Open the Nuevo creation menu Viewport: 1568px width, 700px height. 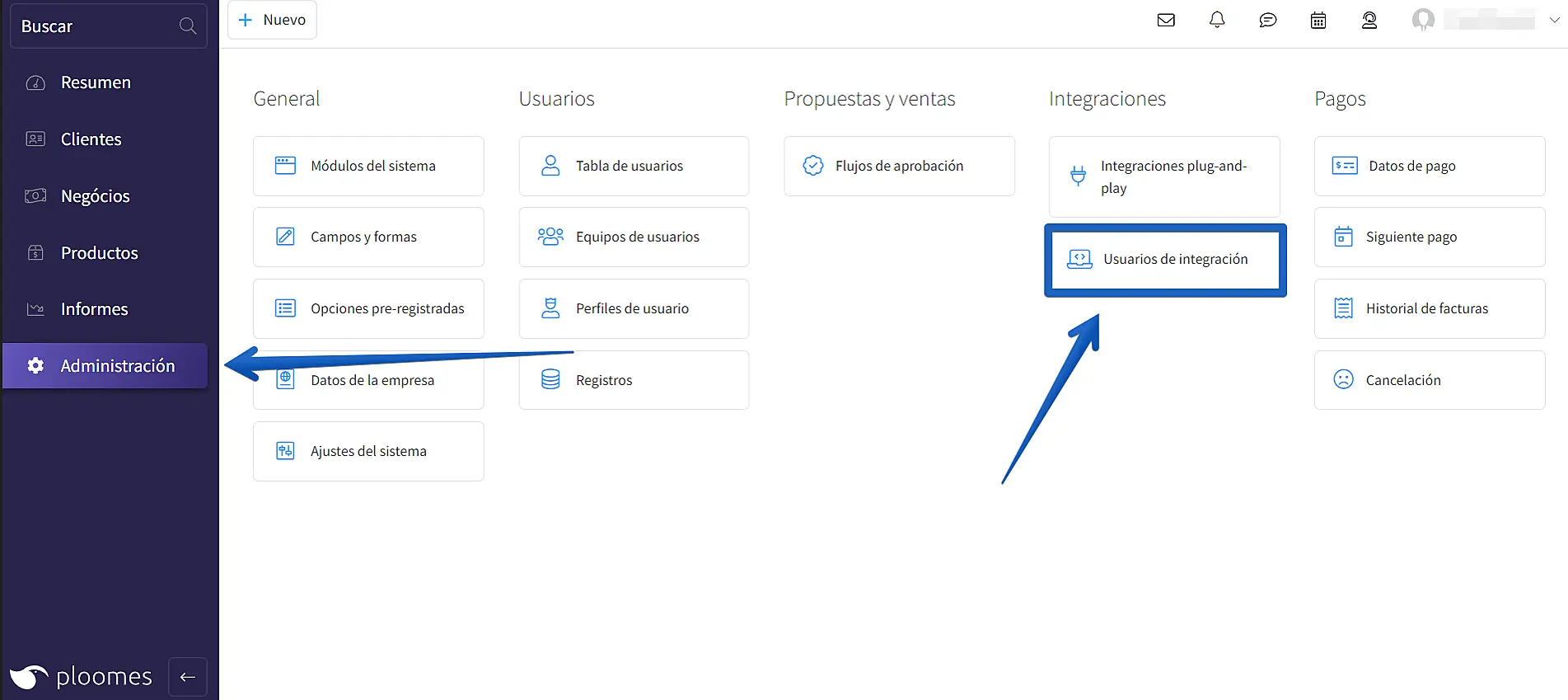tap(272, 20)
